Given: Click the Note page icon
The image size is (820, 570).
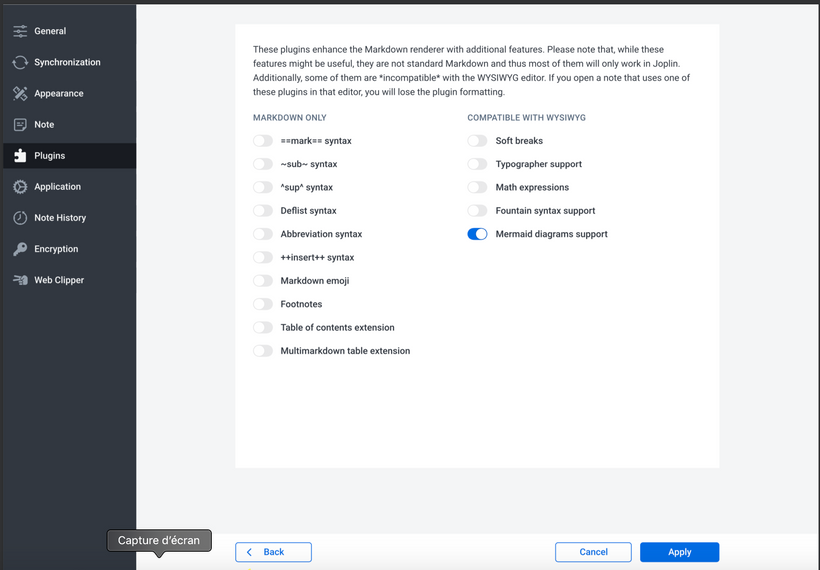Looking at the screenshot, I should click(x=20, y=124).
